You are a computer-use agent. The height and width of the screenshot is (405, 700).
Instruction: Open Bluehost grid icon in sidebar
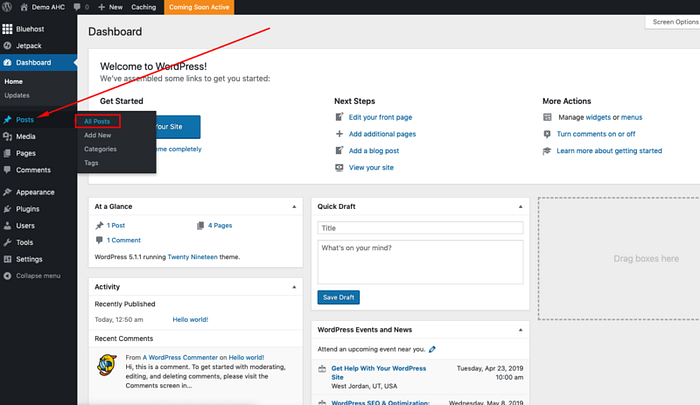[x=7, y=29]
